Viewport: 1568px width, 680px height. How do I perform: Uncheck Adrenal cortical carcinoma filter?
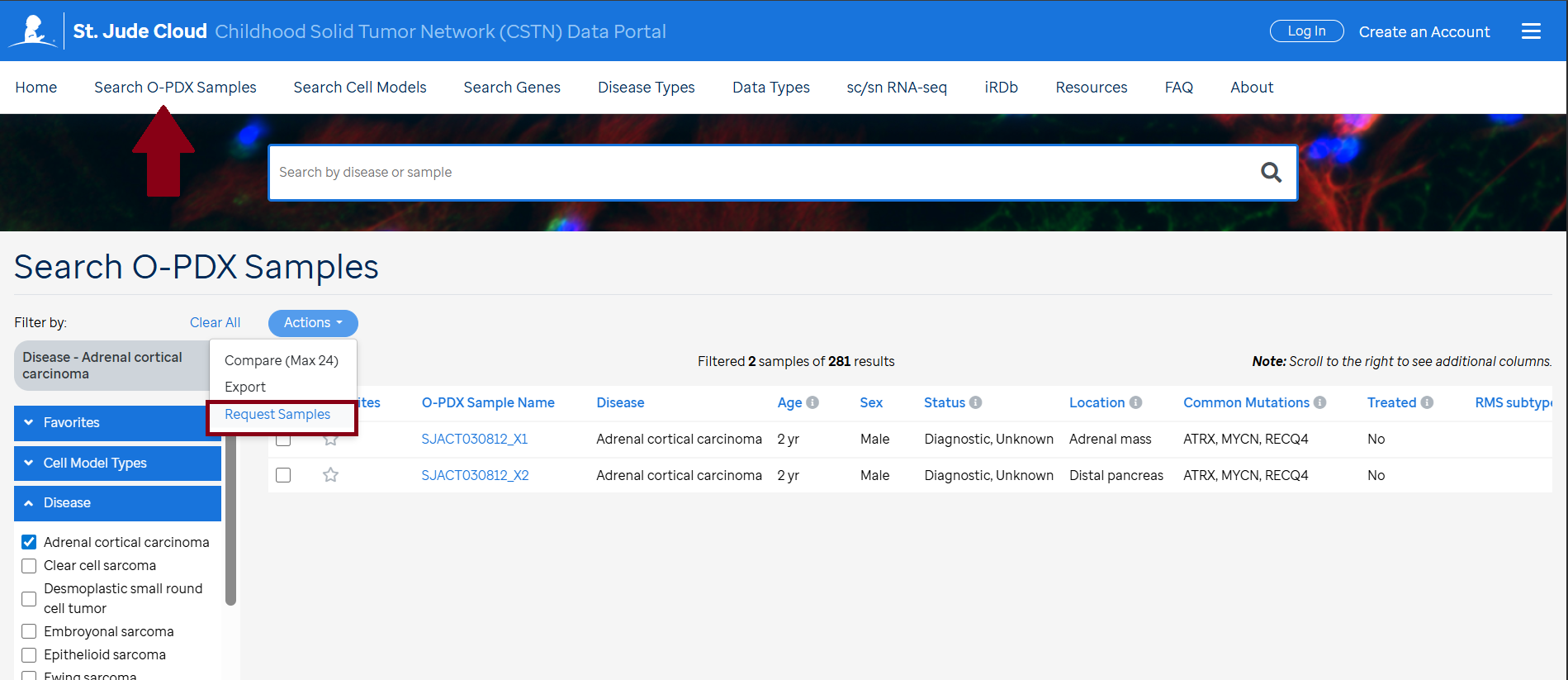(29, 542)
